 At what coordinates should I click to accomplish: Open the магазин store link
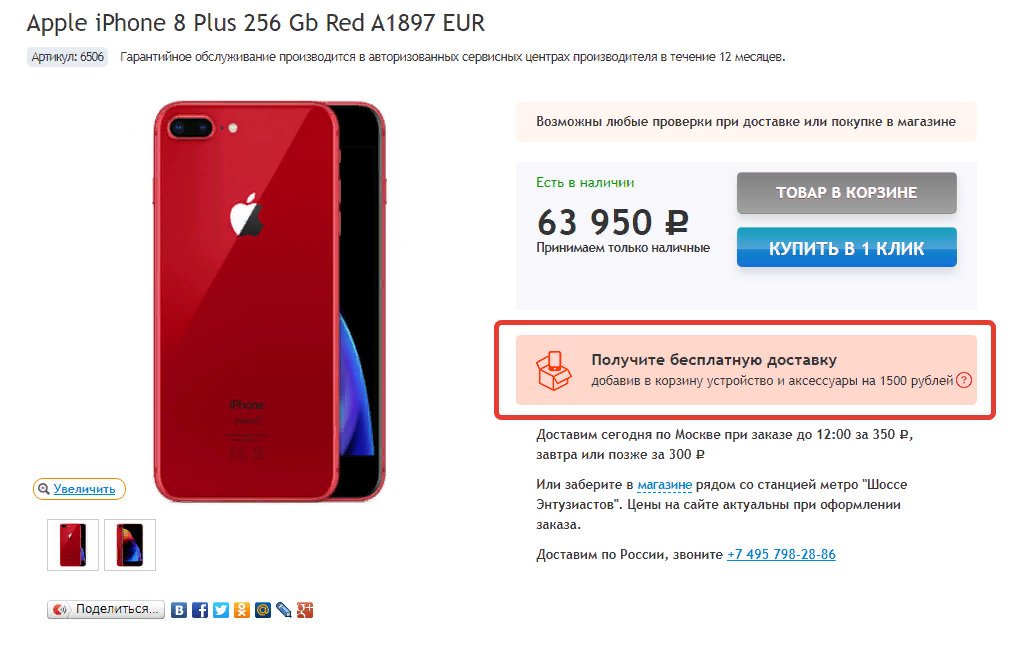pos(664,484)
